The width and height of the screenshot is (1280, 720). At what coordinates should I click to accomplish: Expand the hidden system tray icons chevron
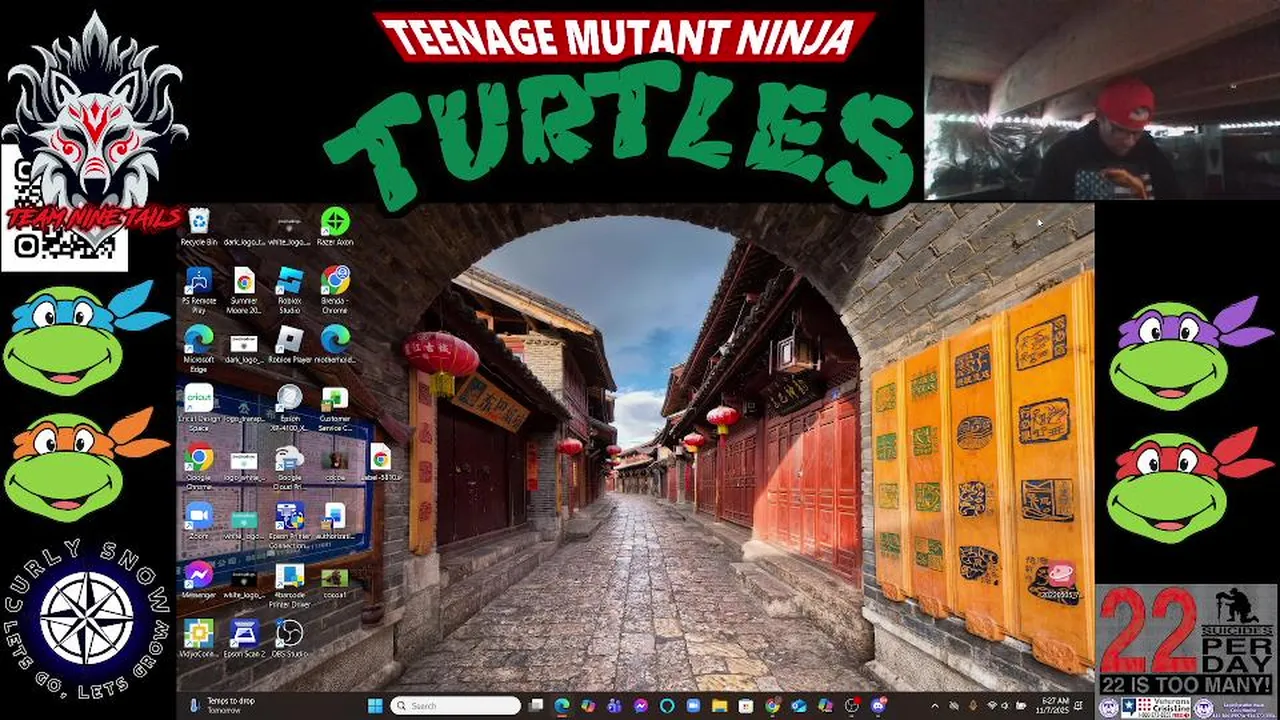(935, 706)
